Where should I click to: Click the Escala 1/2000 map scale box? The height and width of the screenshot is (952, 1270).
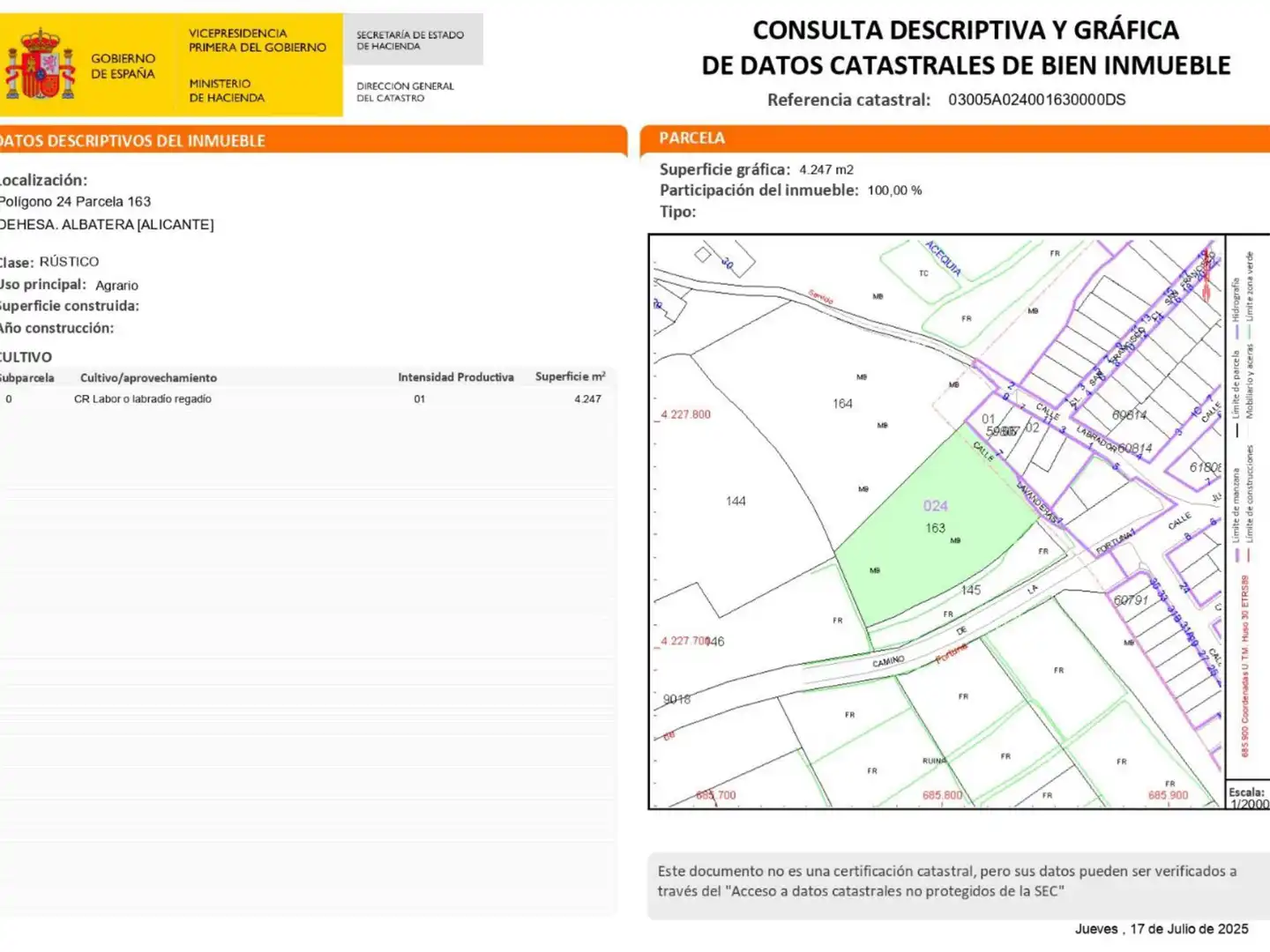coord(1247,796)
